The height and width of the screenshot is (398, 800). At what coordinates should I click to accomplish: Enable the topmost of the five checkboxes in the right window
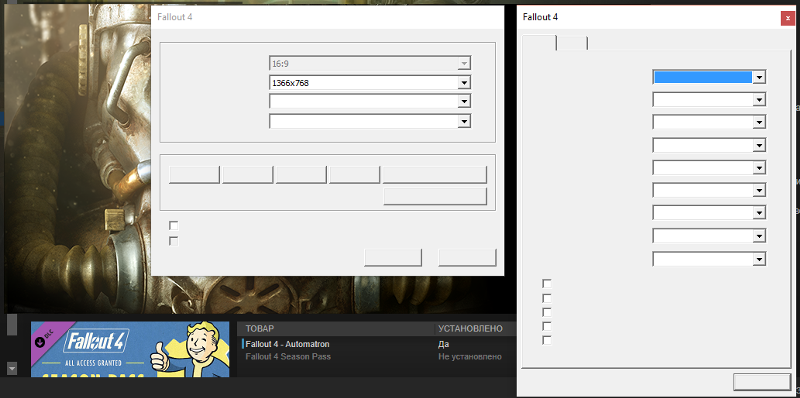click(547, 283)
